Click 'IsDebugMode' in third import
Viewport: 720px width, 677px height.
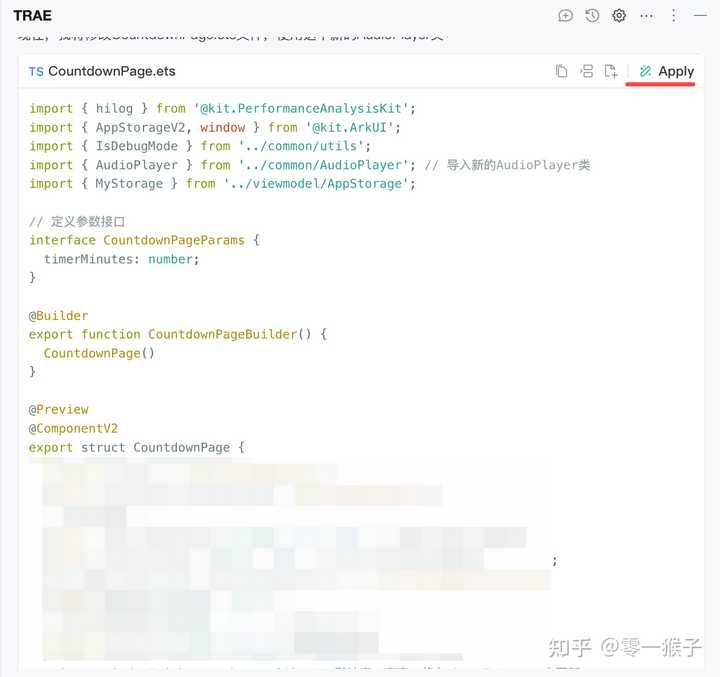[136, 146]
